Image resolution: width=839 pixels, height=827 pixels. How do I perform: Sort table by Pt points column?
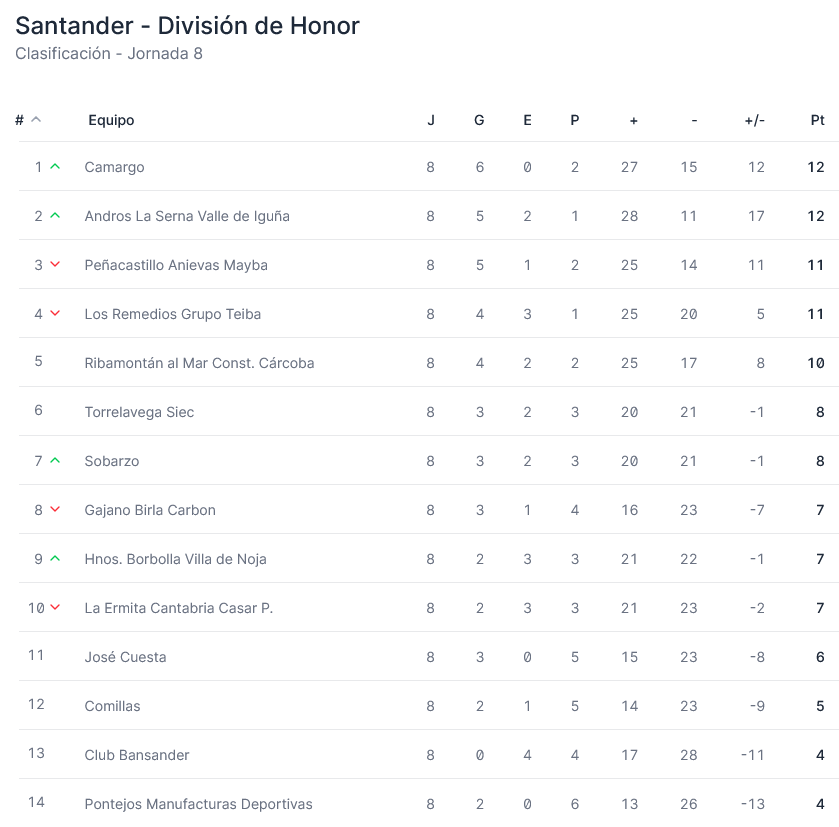click(817, 120)
